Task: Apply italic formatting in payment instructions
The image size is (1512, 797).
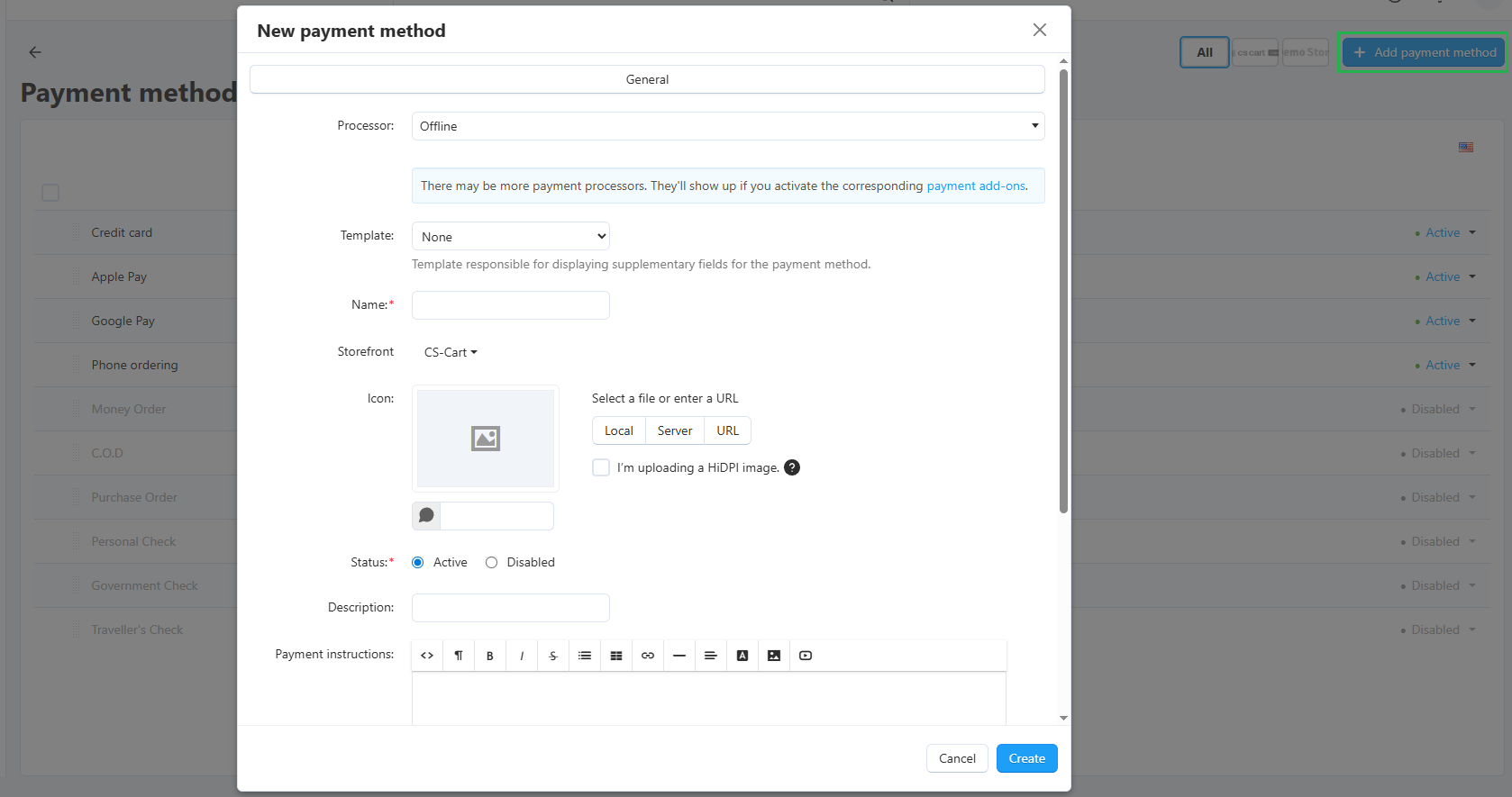Action: pos(522,656)
